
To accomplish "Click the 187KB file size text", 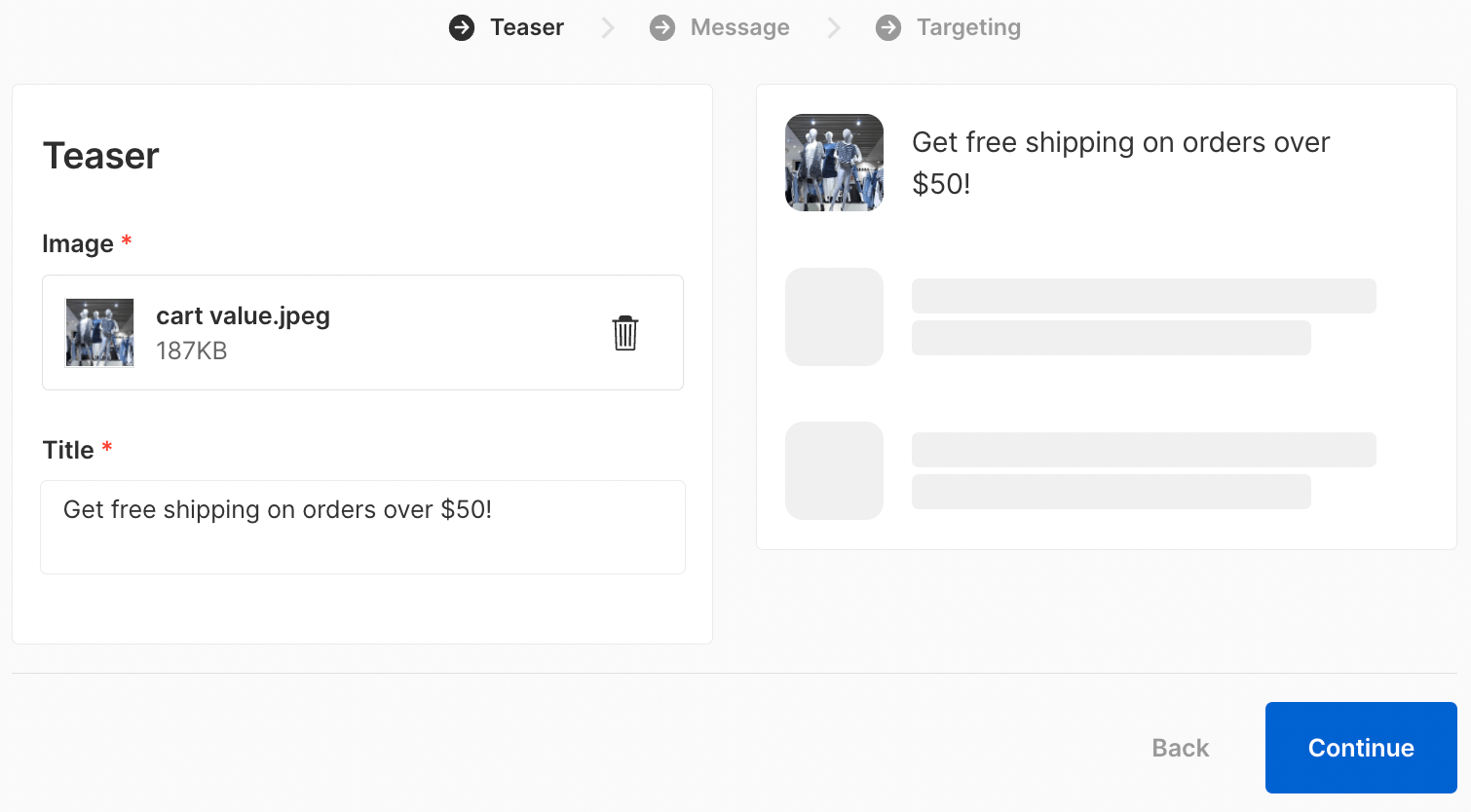I will (192, 351).
